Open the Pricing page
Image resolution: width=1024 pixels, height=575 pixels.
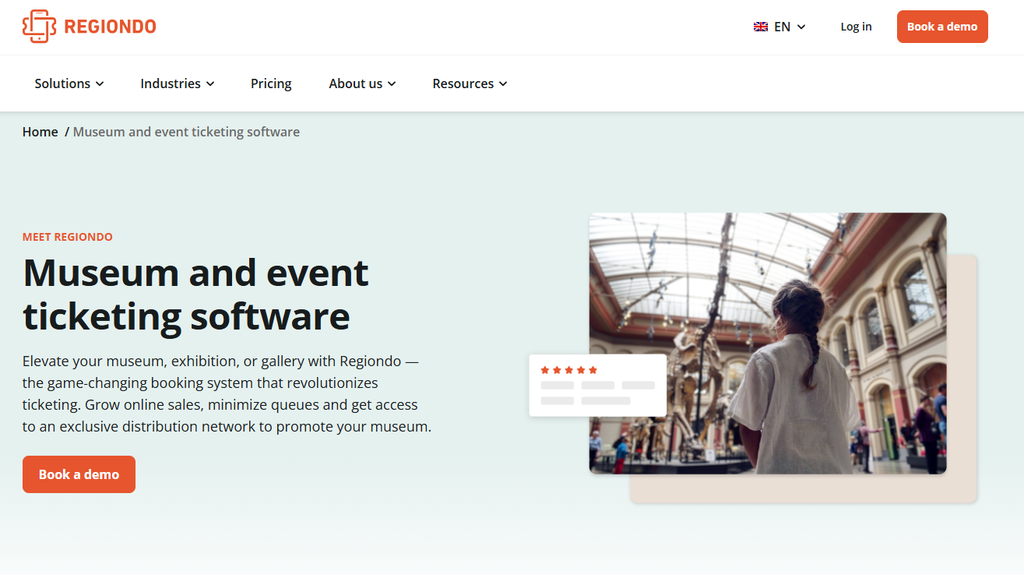pyautogui.click(x=271, y=84)
